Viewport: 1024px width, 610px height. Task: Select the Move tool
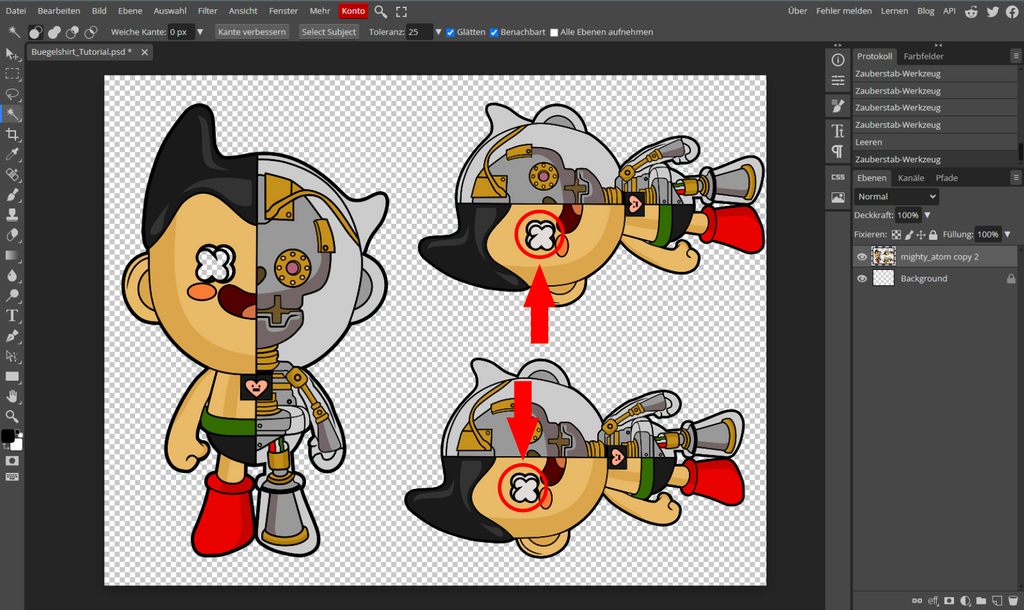12,54
